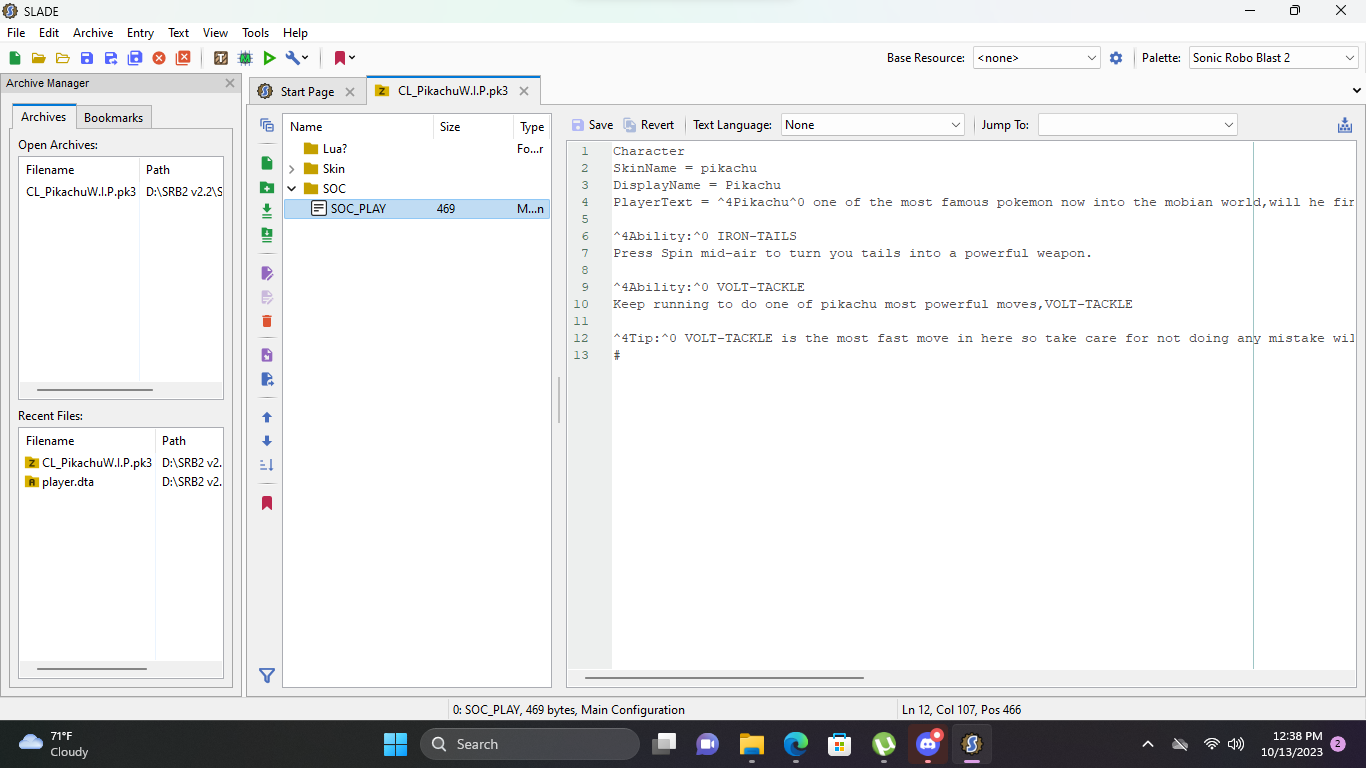Export the selected entry
This screenshot has width=1366, height=768.
point(266,379)
